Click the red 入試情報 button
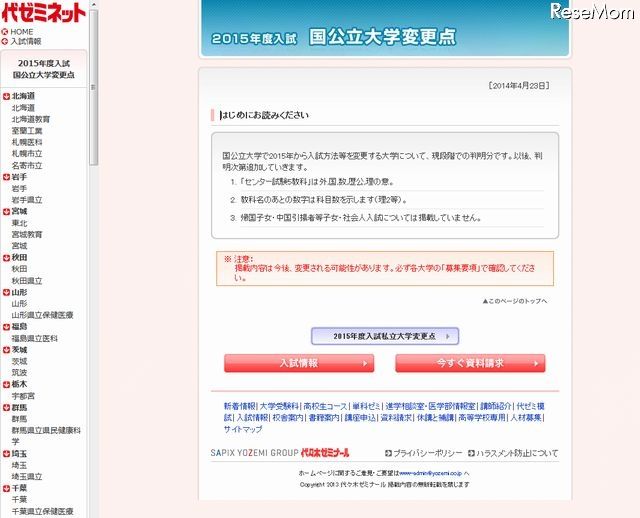Viewport: 640px width, 518px height. [299, 363]
